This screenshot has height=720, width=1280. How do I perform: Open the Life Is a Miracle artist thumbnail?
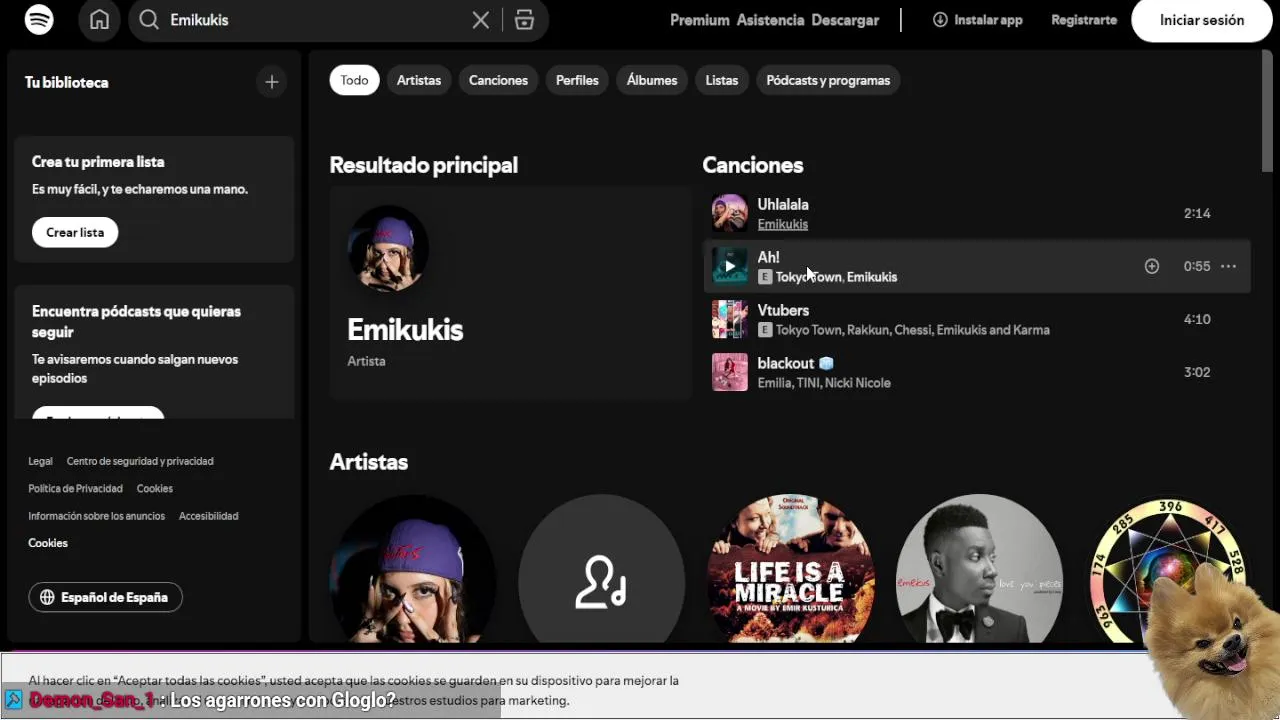click(791, 569)
